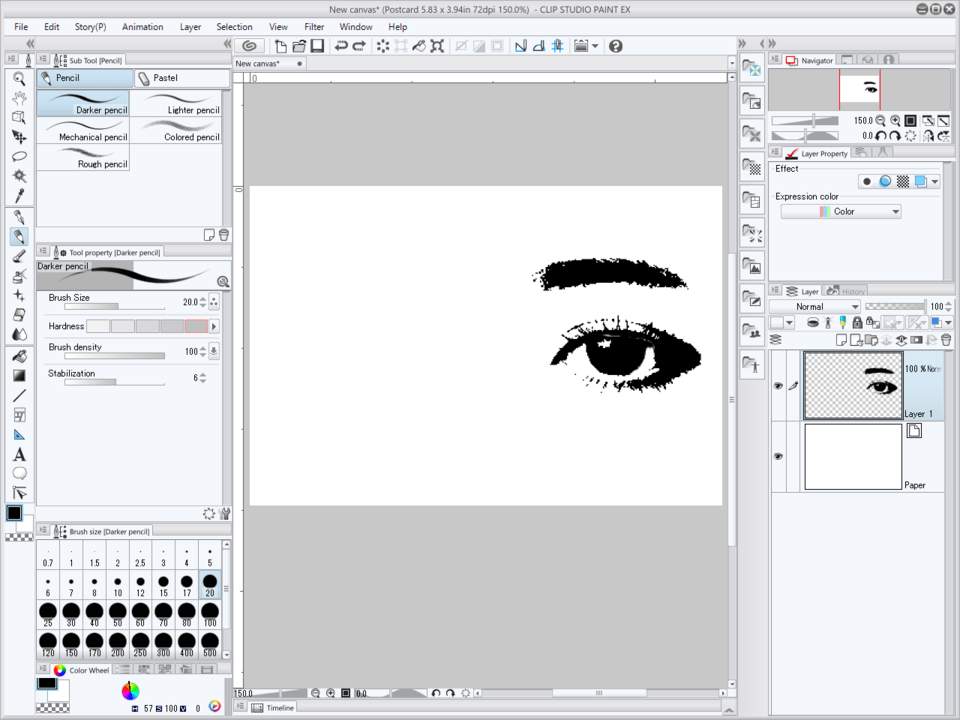Click the Help question mark icon
This screenshot has height=720, width=960.
click(616, 46)
